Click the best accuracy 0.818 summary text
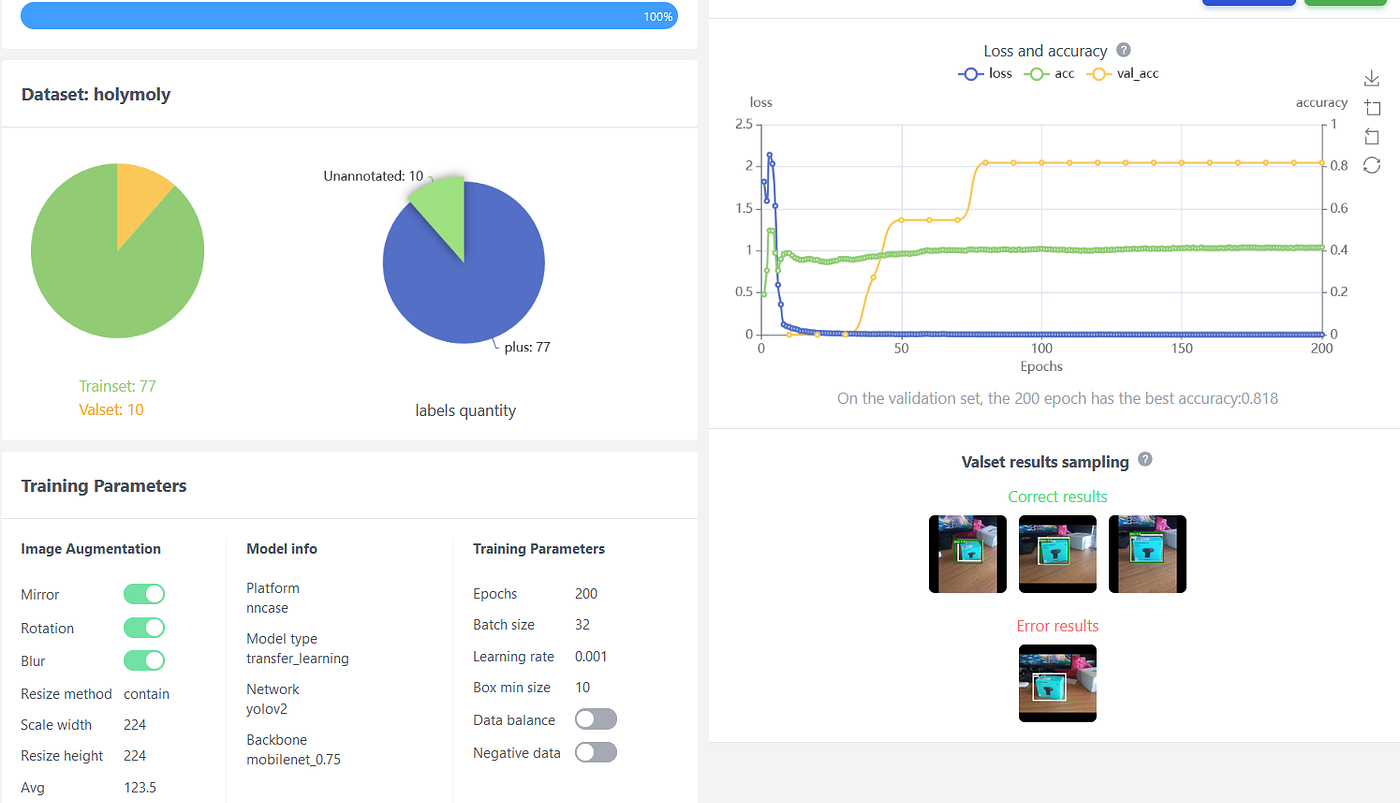The image size is (1400, 803). (1057, 398)
